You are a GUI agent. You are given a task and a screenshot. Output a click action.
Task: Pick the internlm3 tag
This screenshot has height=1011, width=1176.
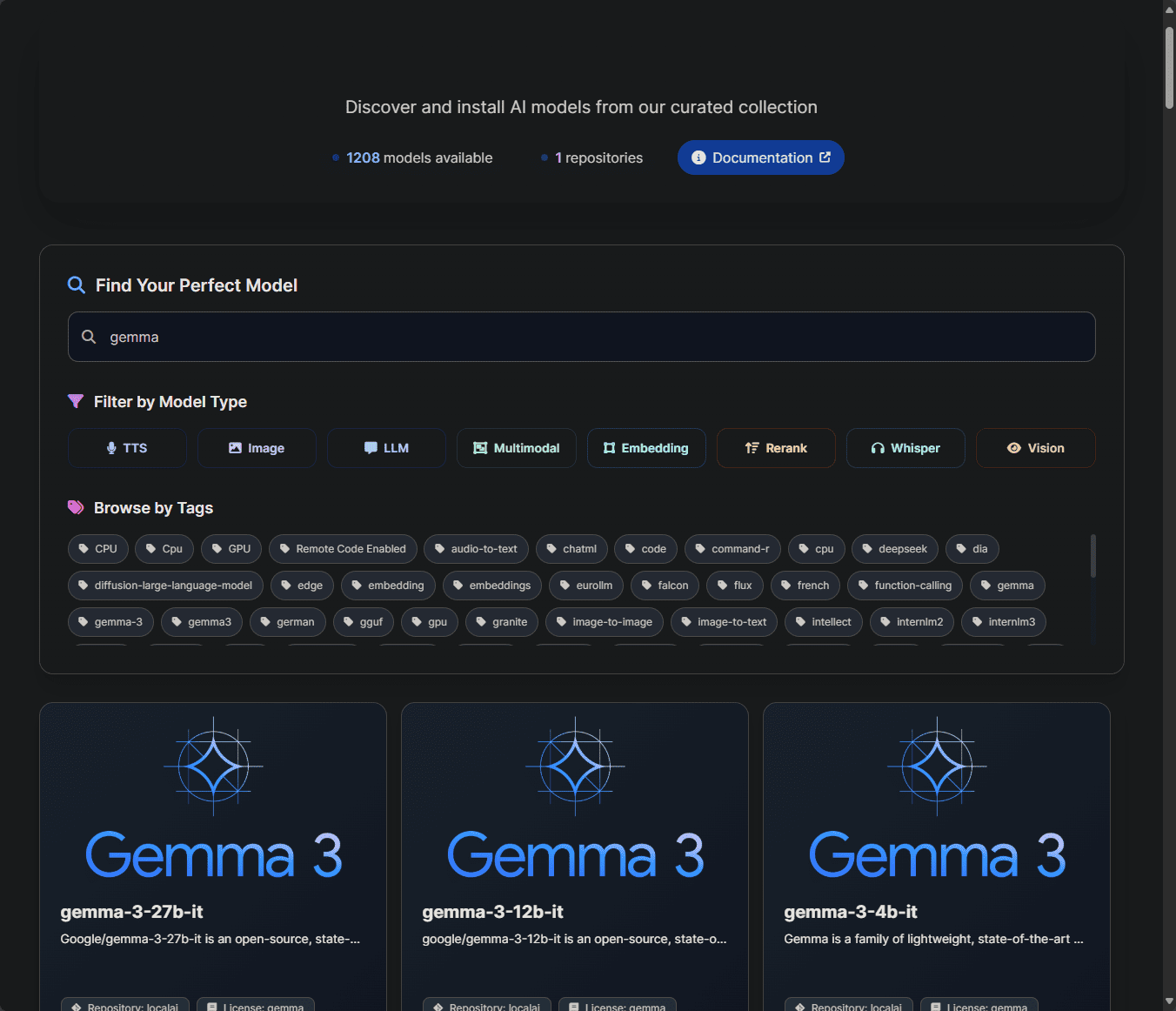(x=1004, y=622)
